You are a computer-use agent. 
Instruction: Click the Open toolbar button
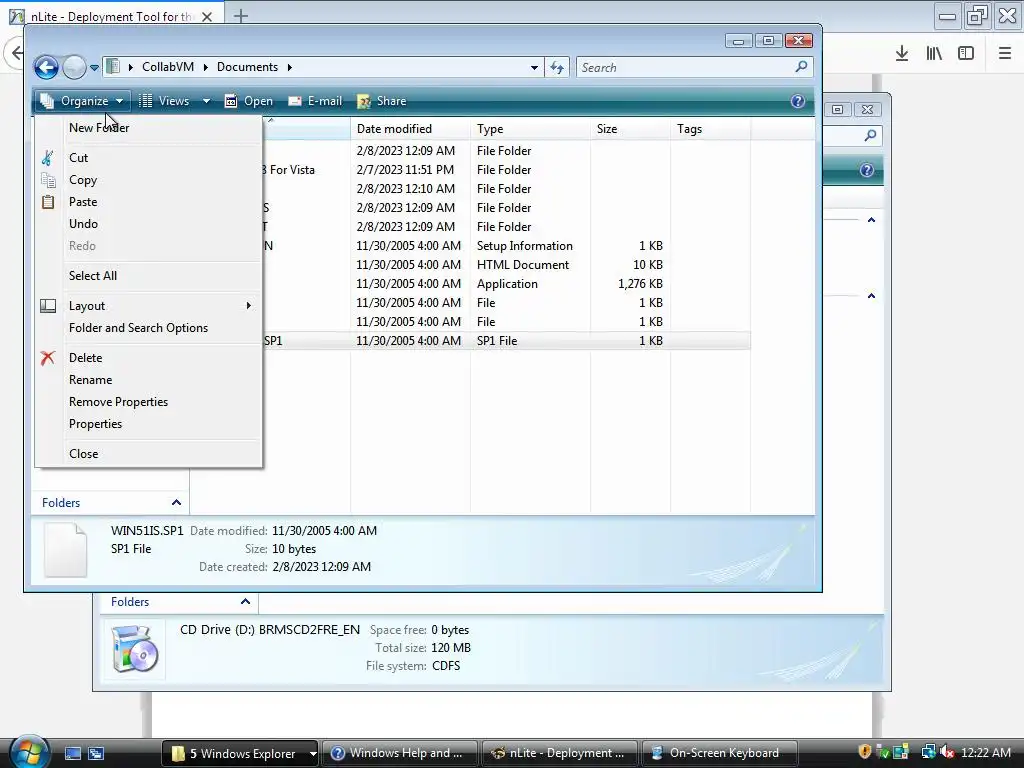[x=249, y=101]
